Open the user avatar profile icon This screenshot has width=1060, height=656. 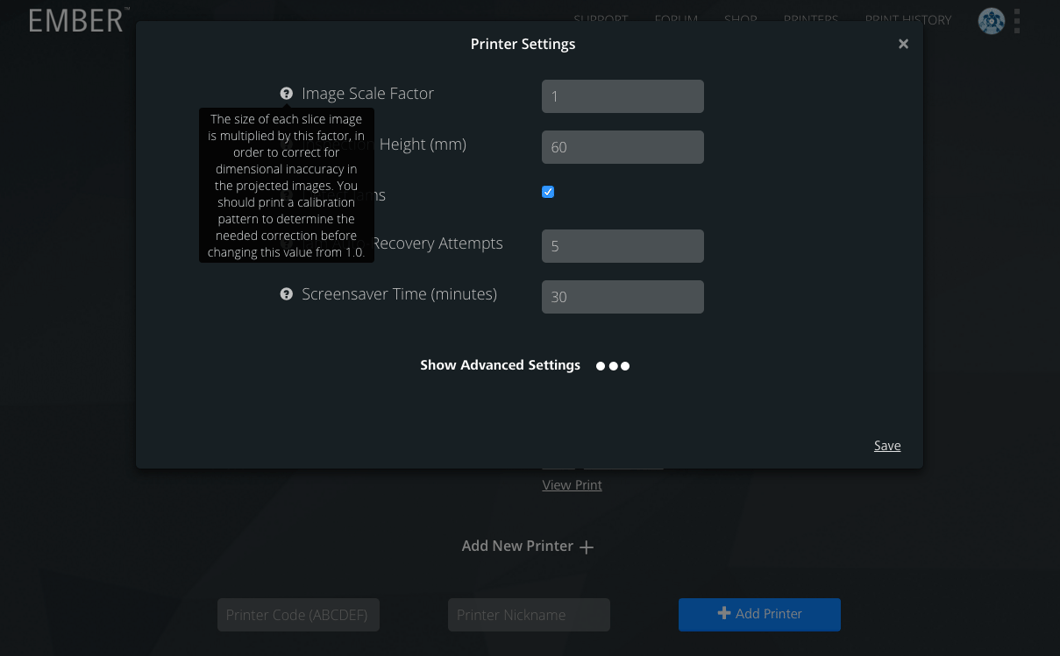[991, 21]
